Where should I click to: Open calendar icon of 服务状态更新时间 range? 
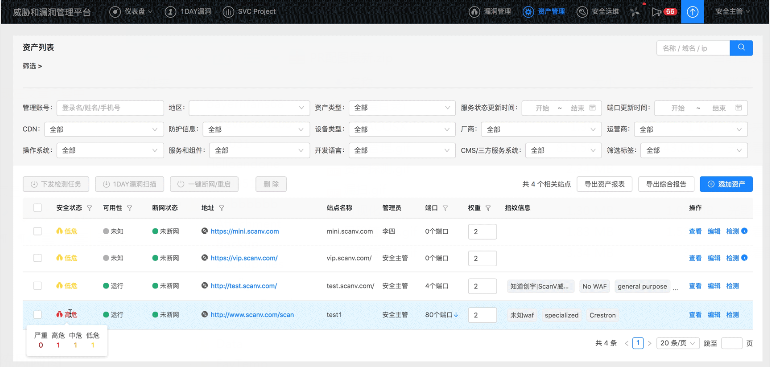click(x=592, y=108)
